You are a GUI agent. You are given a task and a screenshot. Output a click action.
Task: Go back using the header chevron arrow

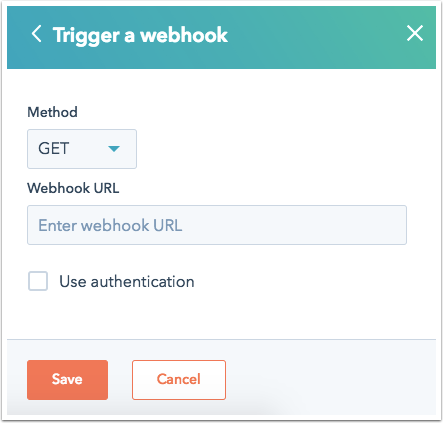click(37, 34)
